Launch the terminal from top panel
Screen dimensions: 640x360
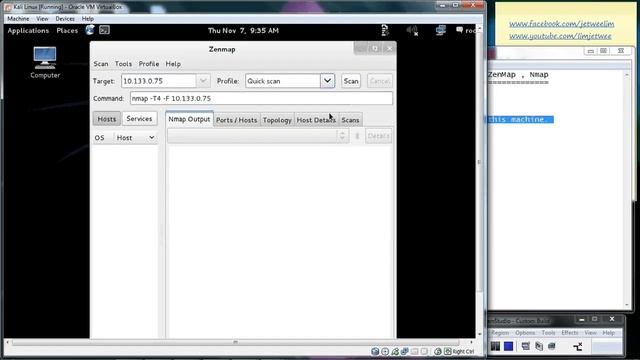pos(104,30)
